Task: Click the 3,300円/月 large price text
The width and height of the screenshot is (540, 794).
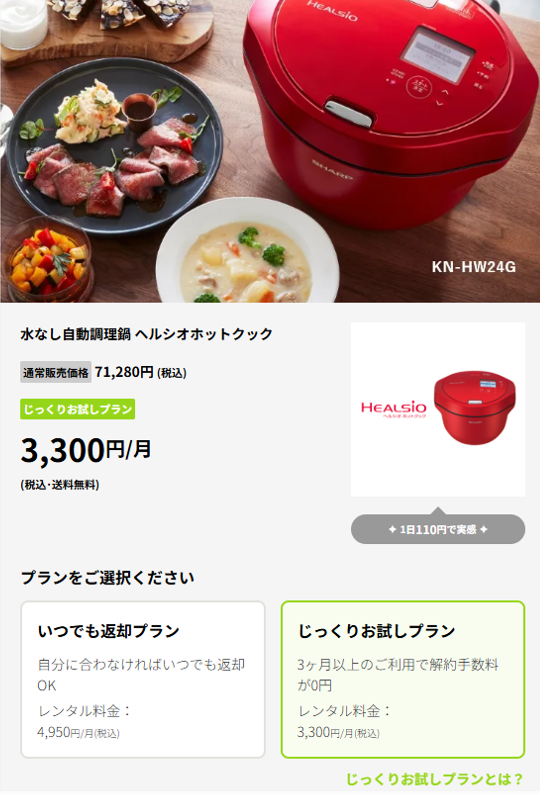Action: tap(86, 450)
